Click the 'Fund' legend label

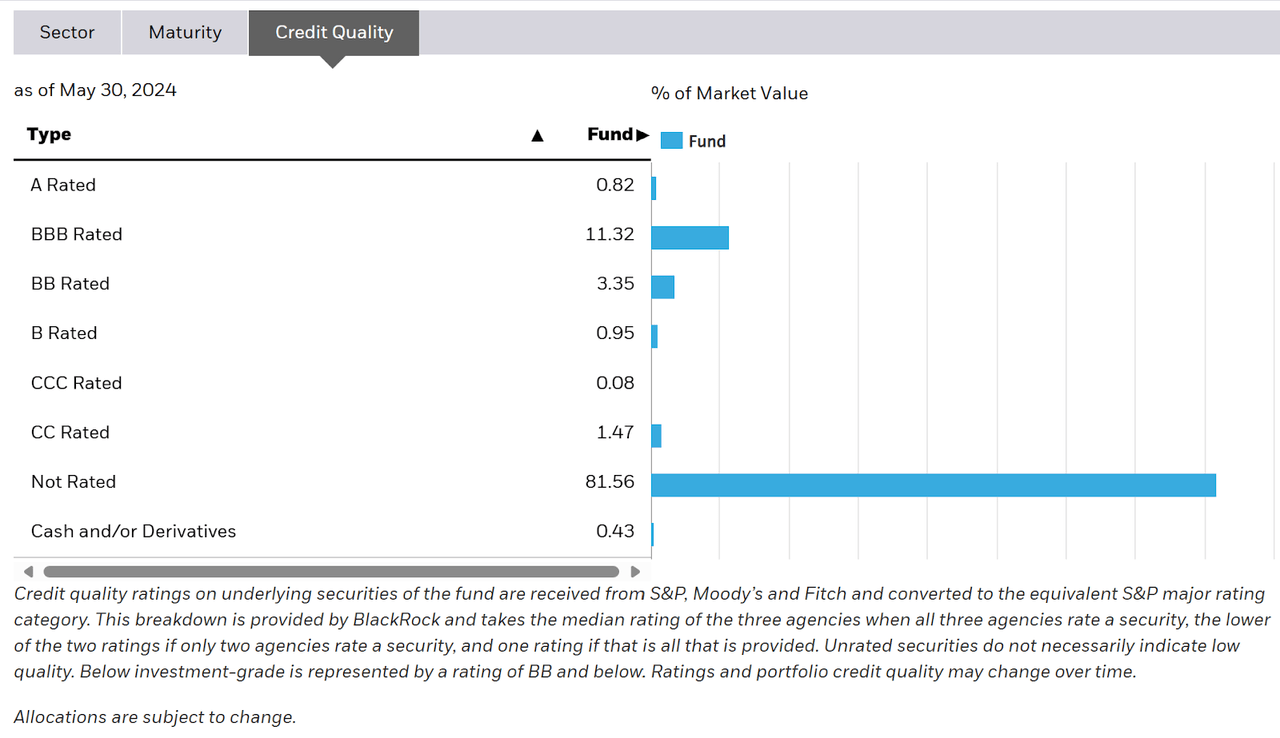707,142
